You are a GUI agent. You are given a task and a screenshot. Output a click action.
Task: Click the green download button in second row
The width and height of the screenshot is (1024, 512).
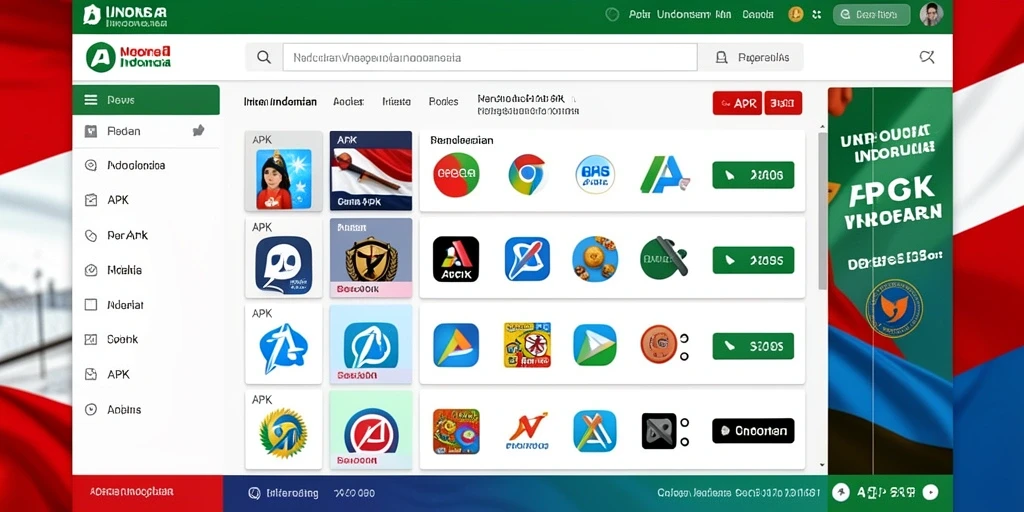[x=753, y=260]
